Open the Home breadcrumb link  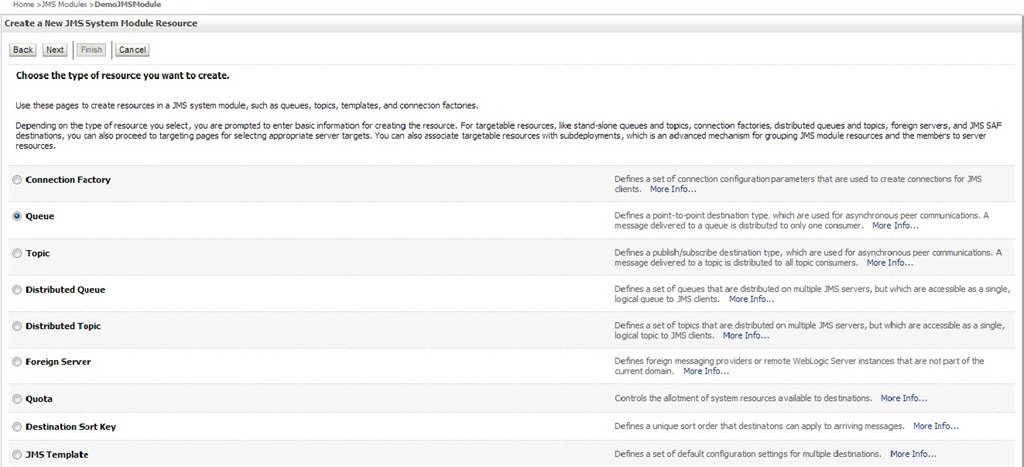(x=24, y=5)
